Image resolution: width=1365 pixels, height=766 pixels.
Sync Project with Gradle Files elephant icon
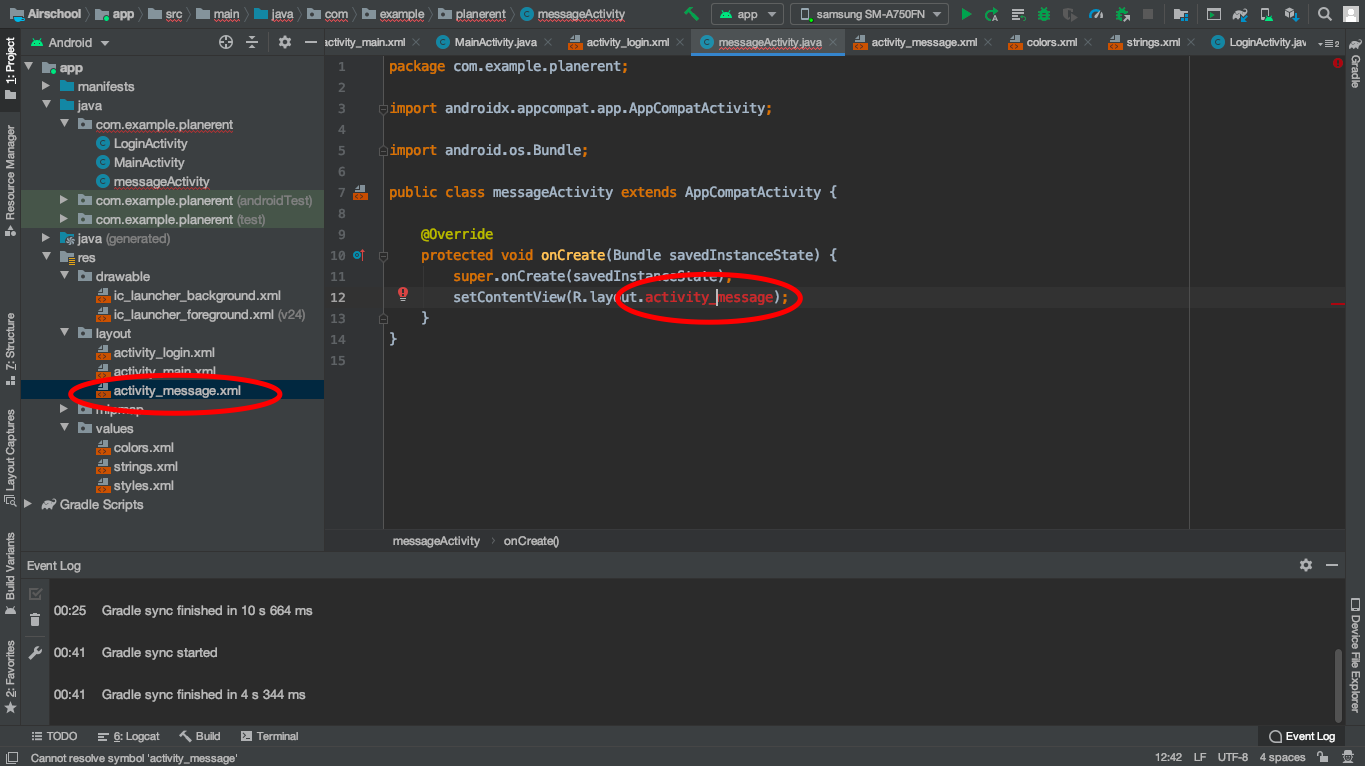pos(1240,14)
